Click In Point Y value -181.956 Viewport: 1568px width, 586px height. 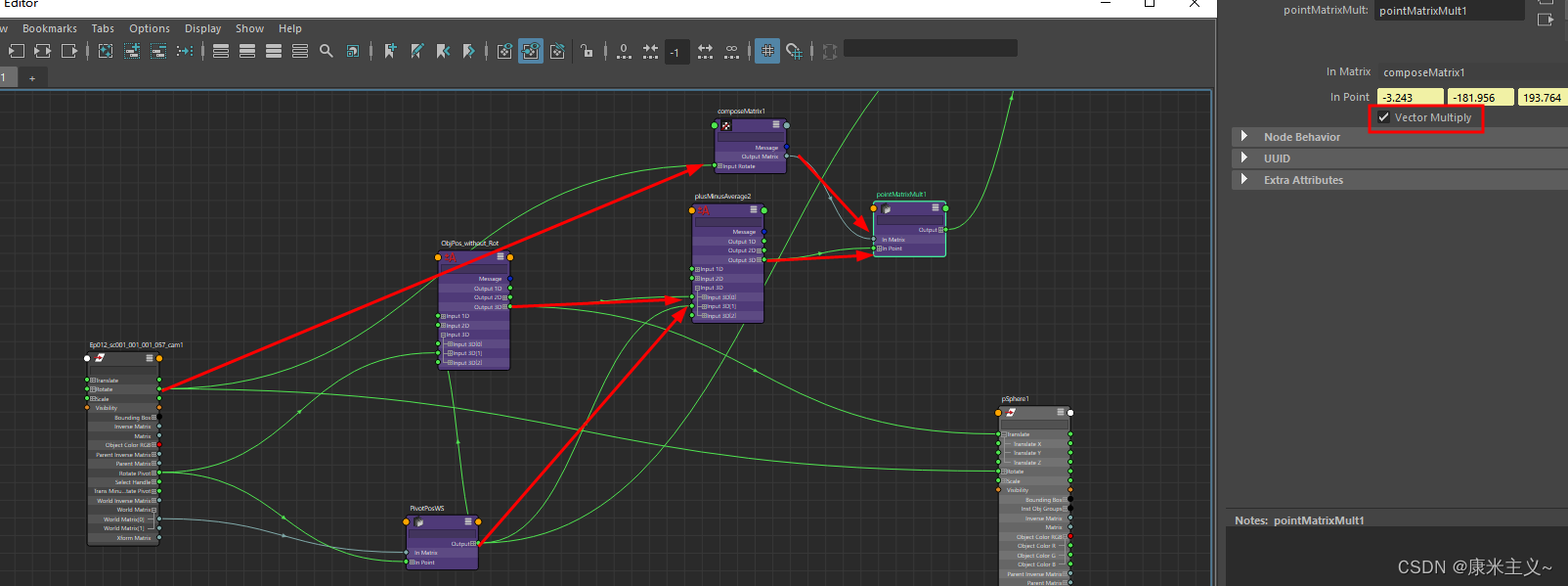(x=1480, y=97)
